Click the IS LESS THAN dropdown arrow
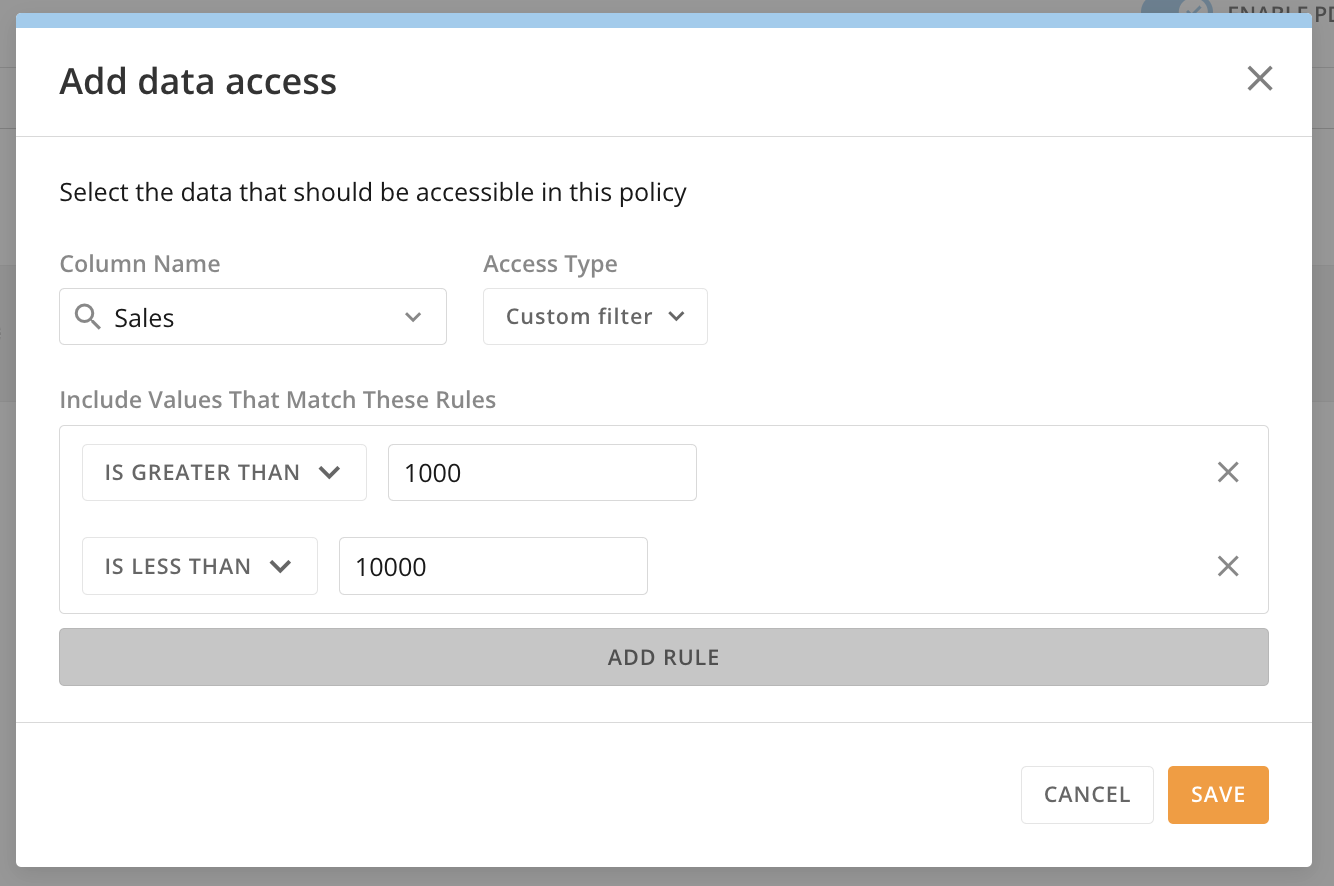The image size is (1334, 886). [x=281, y=566]
